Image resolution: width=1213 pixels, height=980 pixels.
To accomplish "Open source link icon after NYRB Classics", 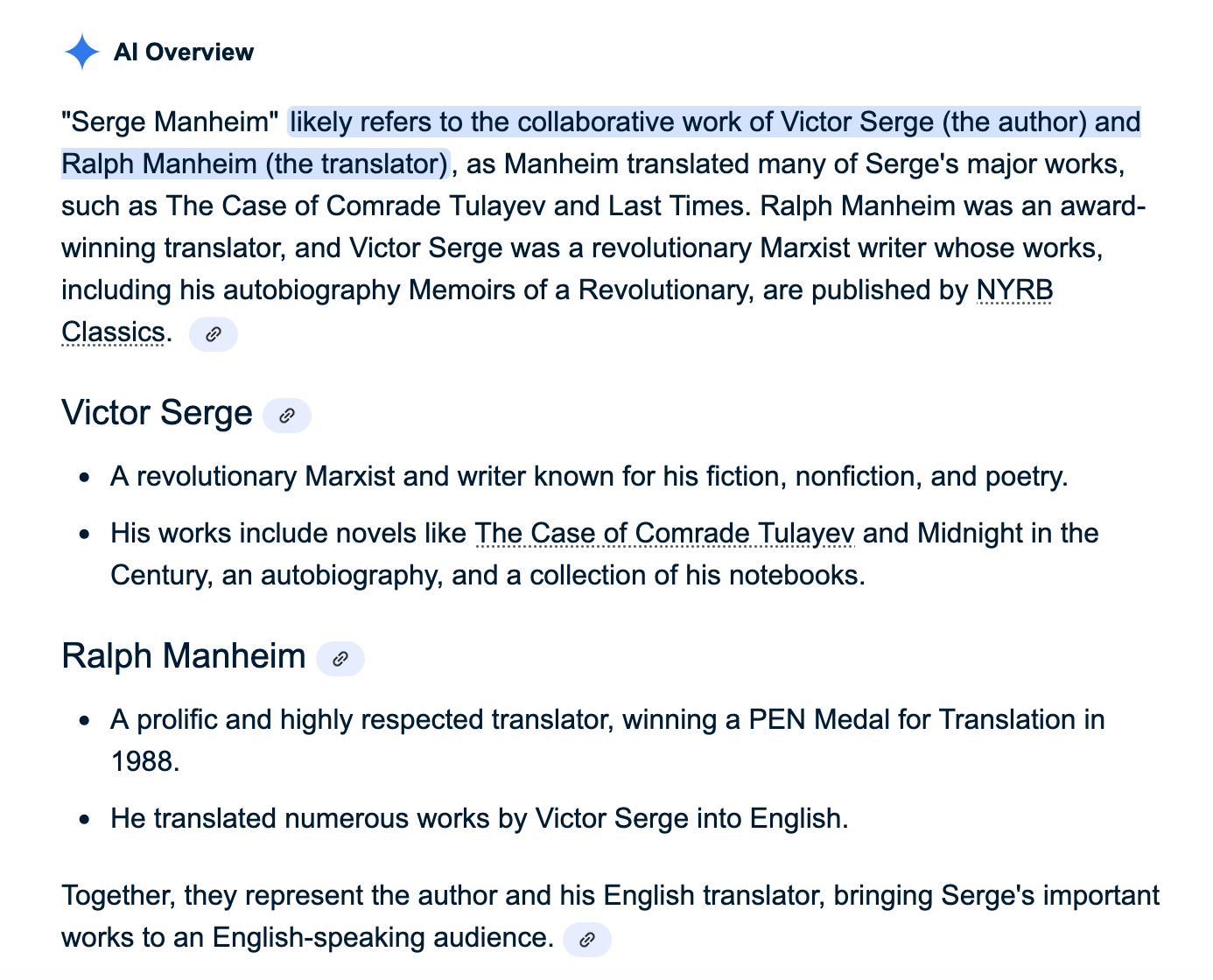I will pyautogui.click(x=213, y=334).
